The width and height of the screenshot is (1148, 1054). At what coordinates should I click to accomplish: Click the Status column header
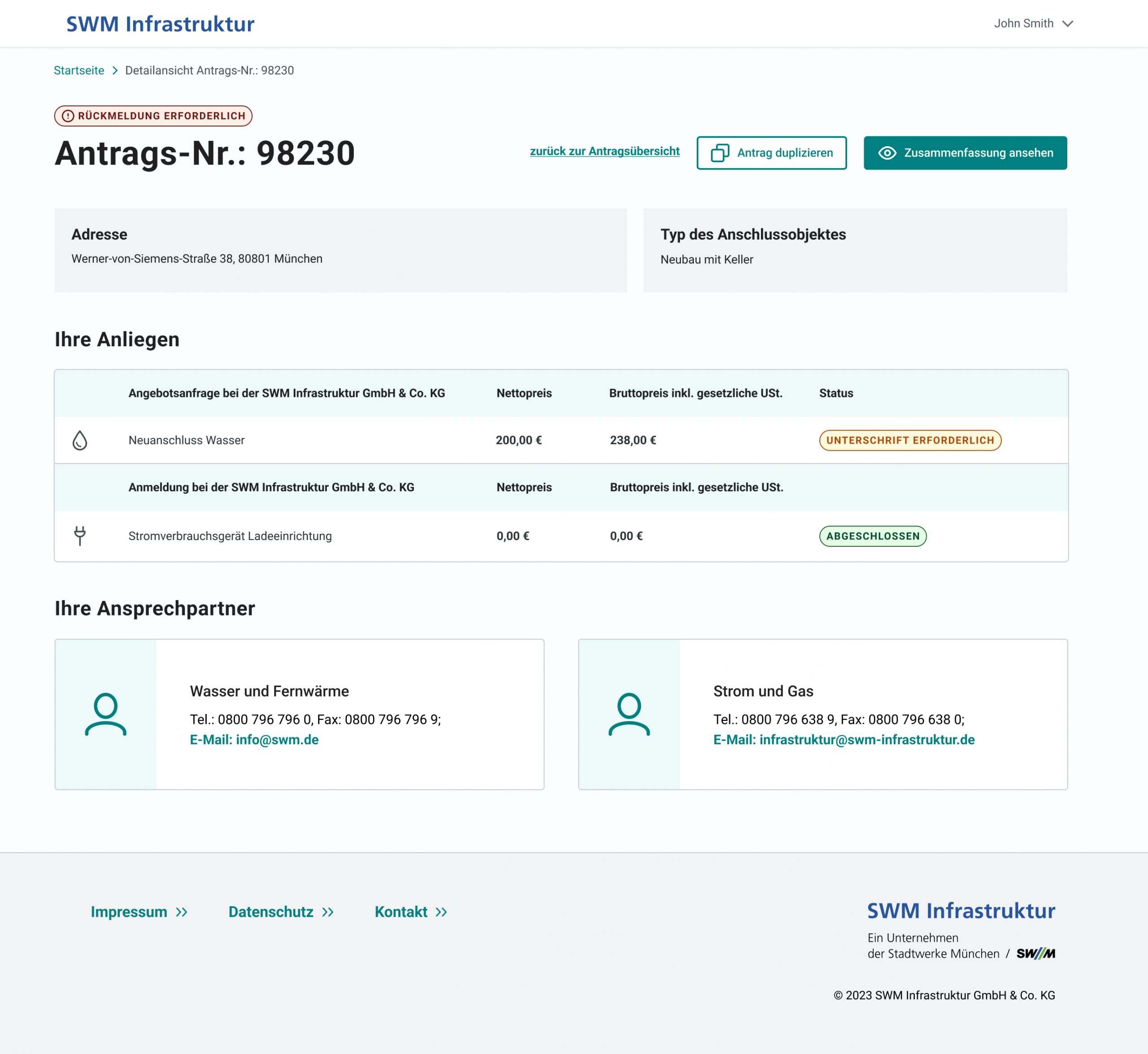(x=836, y=393)
